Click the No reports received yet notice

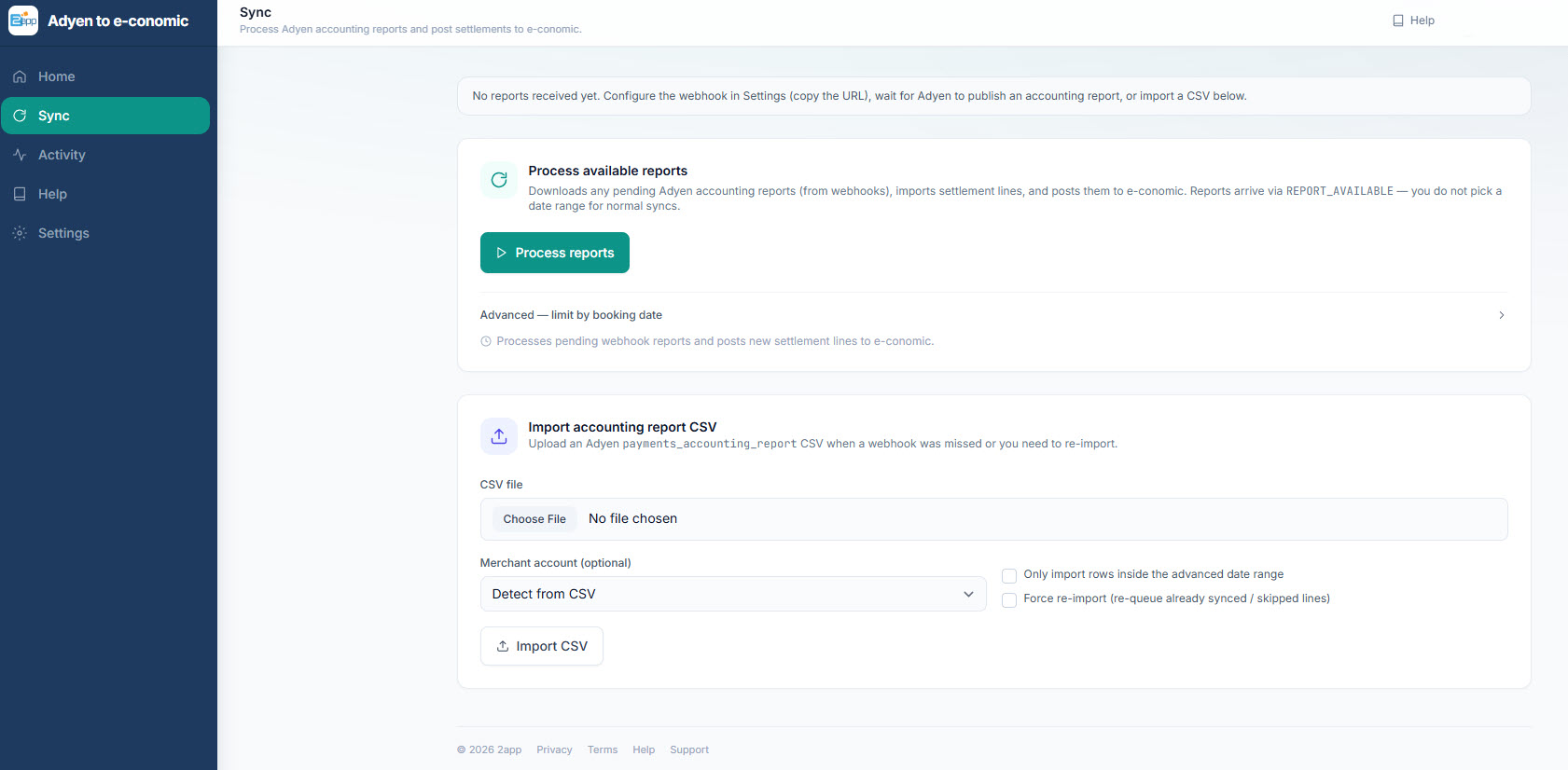[x=993, y=96]
